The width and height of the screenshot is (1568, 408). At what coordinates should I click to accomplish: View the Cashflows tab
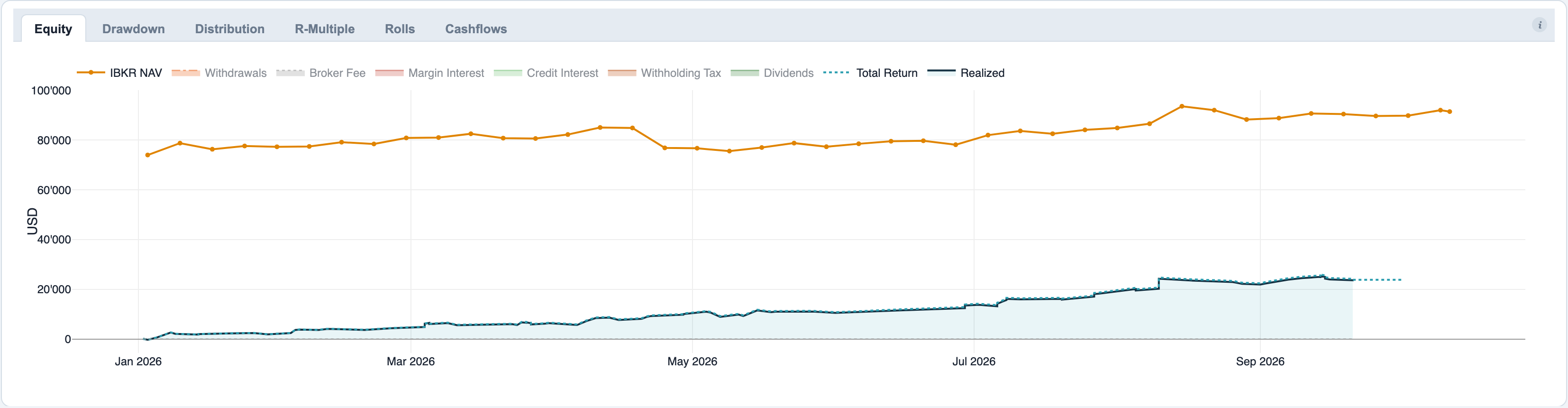475,28
